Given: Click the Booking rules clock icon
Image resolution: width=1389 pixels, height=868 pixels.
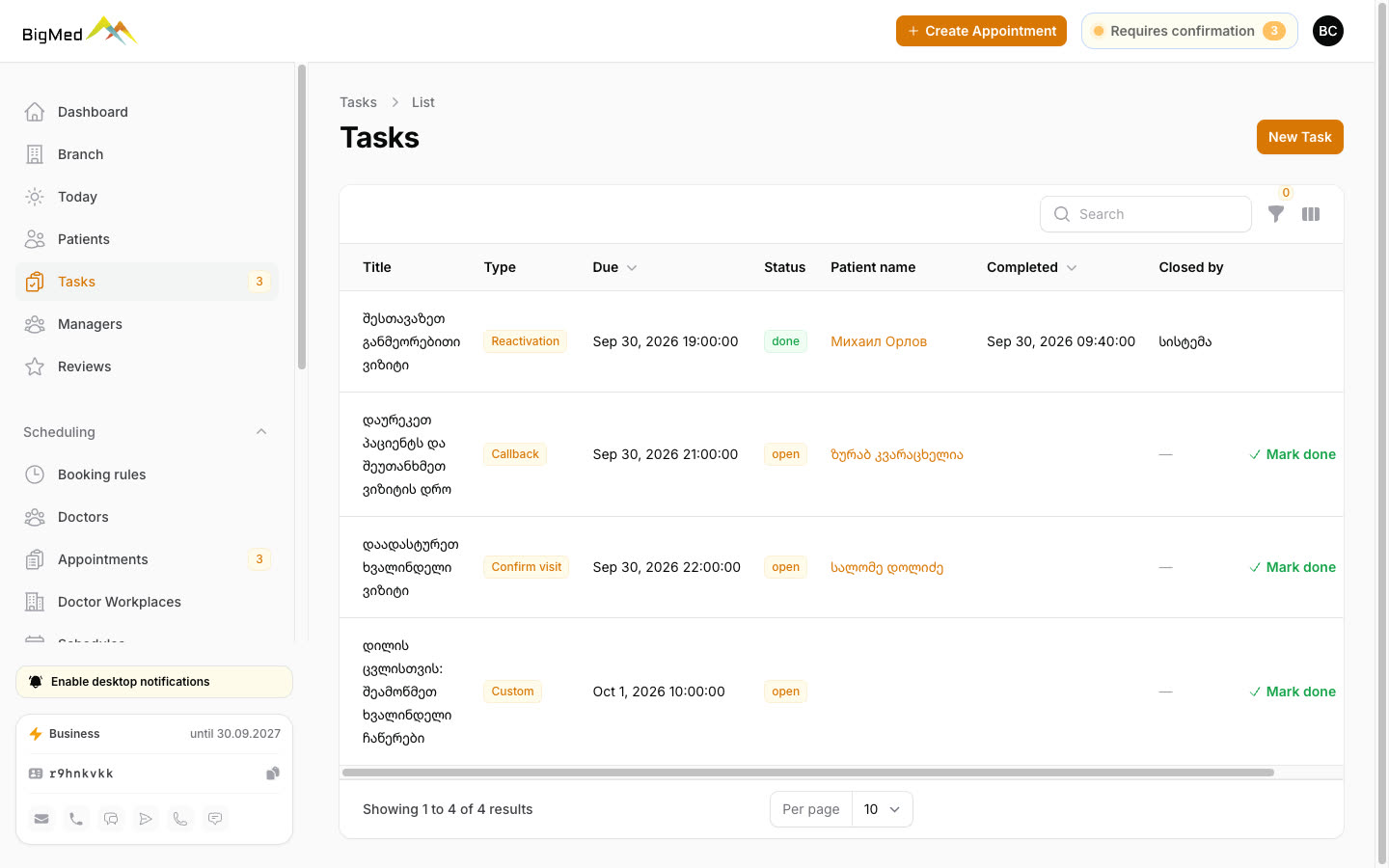Looking at the screenshot, I should [x=35, y=475].
